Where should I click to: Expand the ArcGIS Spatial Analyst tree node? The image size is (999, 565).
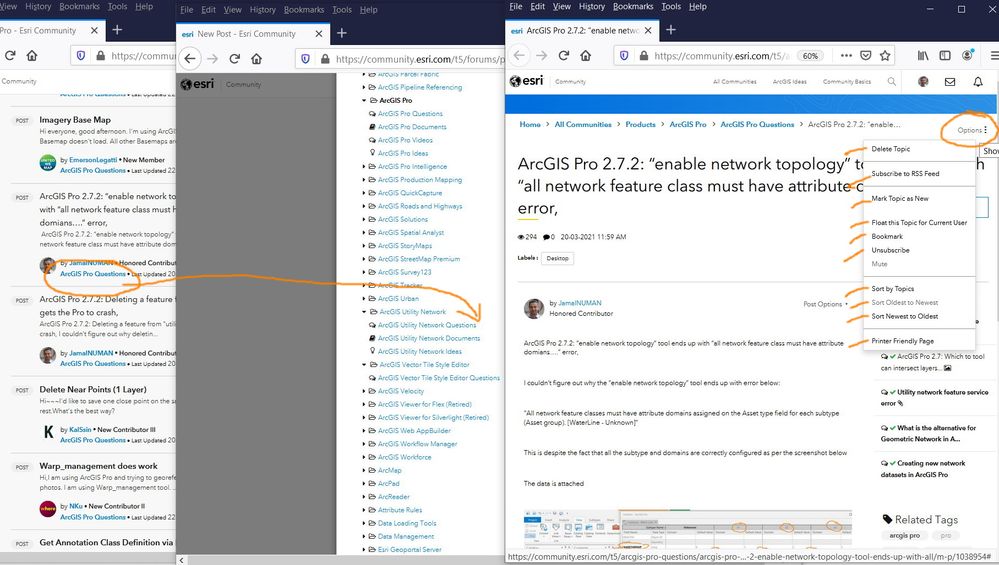(364, 232)
